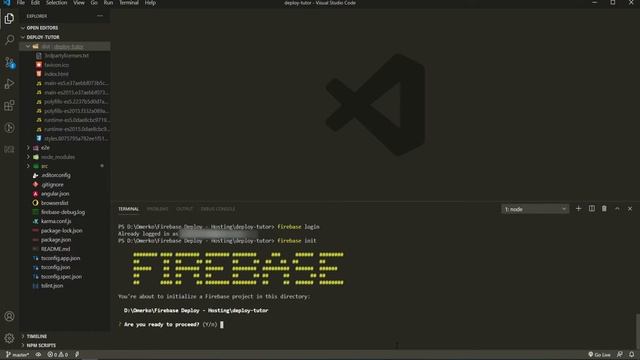Switch to the TERMINAL panel tab
This screenshot has width=640, height=360.
click(129, 209)
